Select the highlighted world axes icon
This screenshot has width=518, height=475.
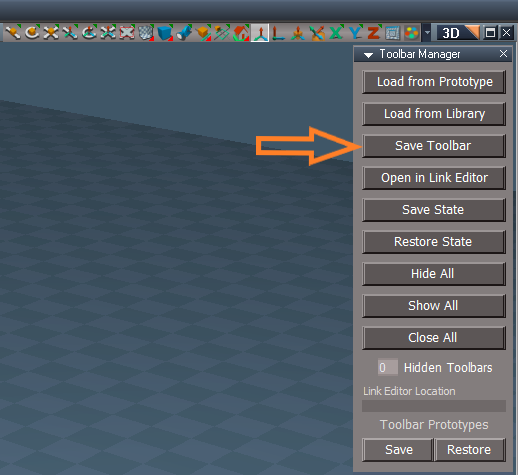pos(260,33)
